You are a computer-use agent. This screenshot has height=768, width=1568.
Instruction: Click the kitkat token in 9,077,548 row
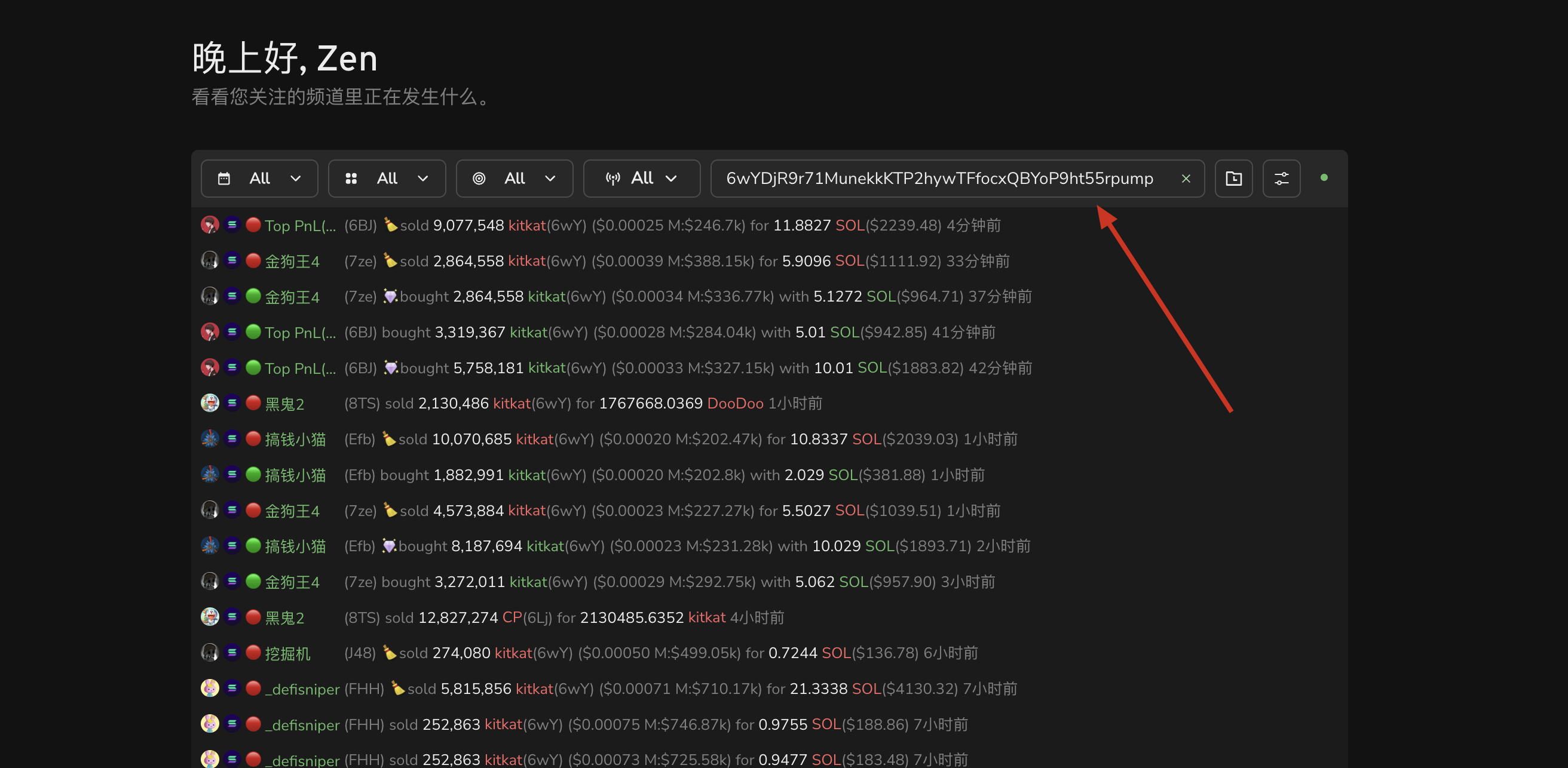(526, 225)
